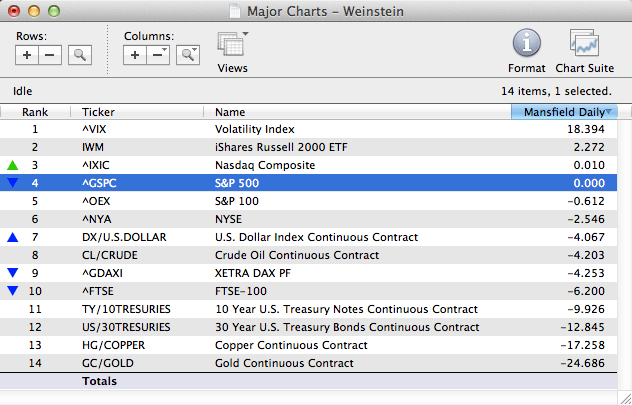The image size is (632, 405).
Task: Open the rows search magnifier
Action: click(79, 54)
